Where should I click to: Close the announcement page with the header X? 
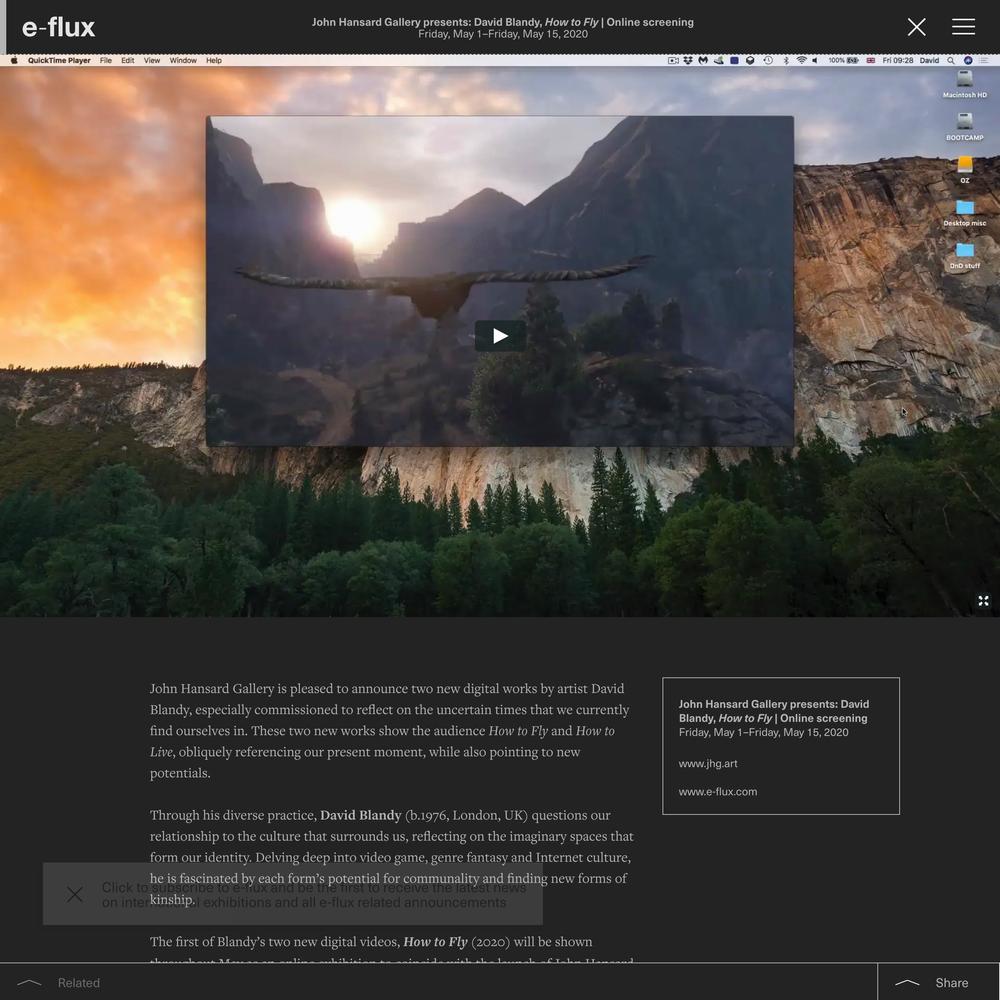click(x=916, y=27)
